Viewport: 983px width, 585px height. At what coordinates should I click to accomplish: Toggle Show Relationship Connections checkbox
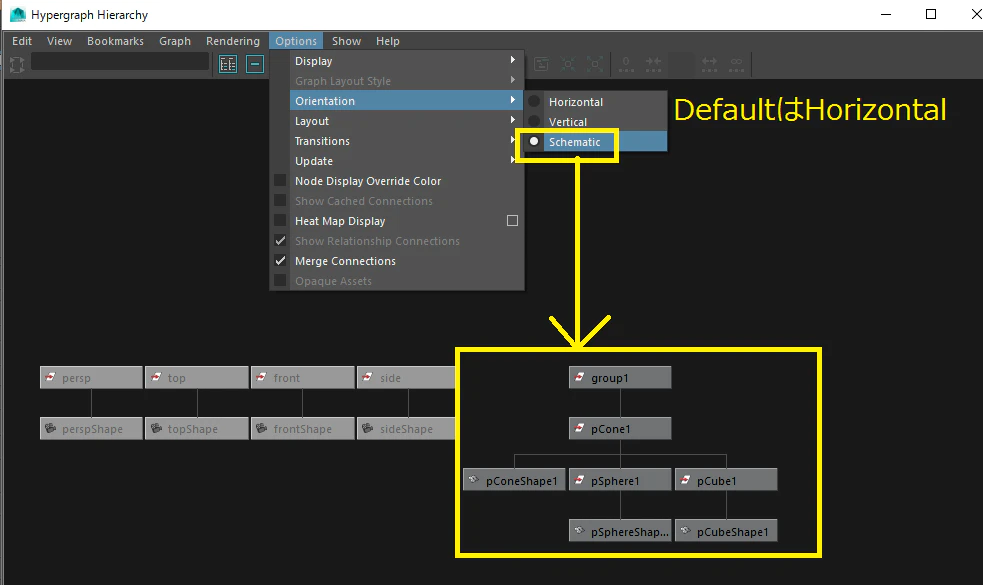pos(280,241)
